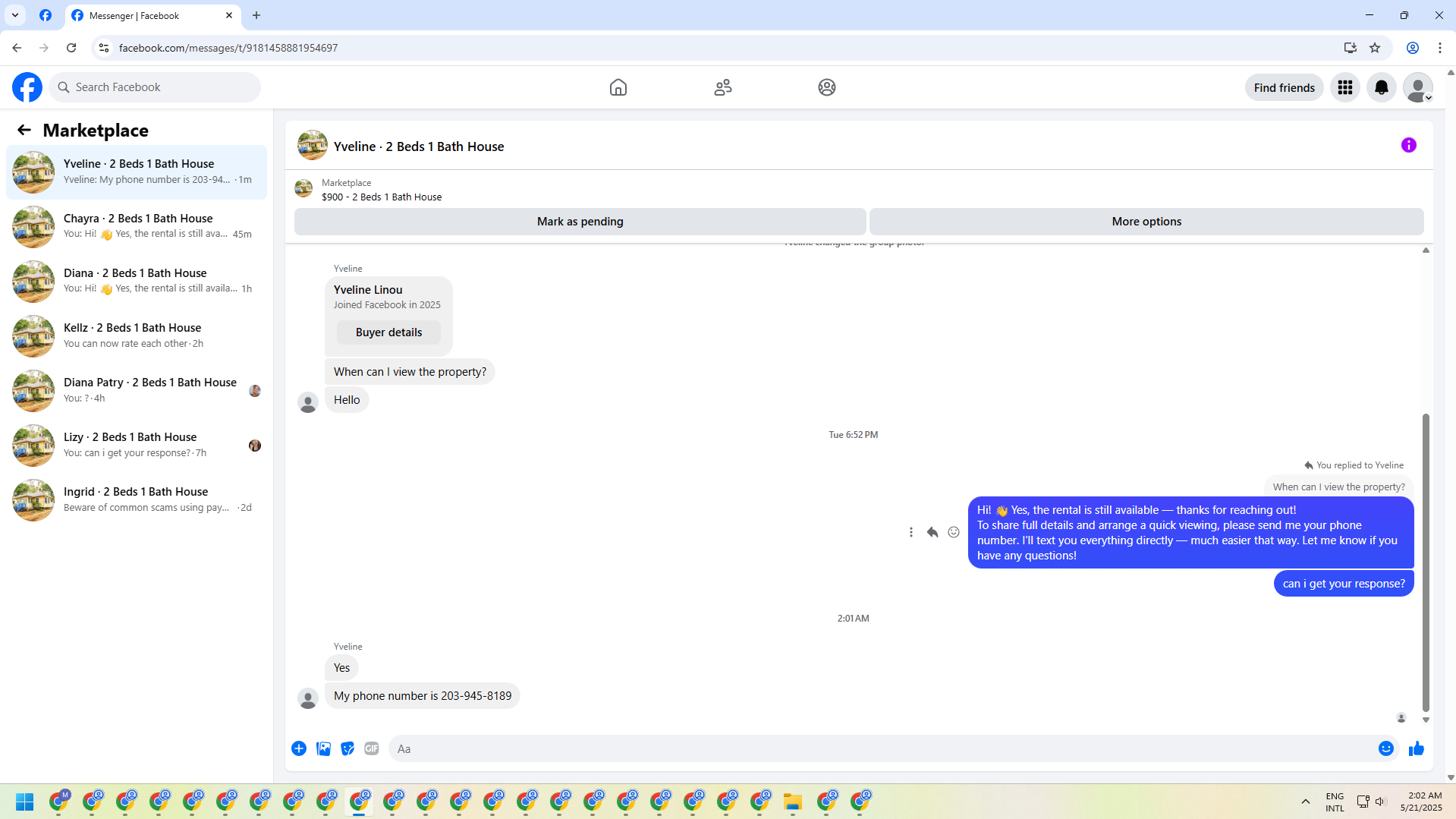Viewport: 1456px width, 819px height.
Task: Click the 'Hello' message from Yveline
Action: tap(347, 400)
